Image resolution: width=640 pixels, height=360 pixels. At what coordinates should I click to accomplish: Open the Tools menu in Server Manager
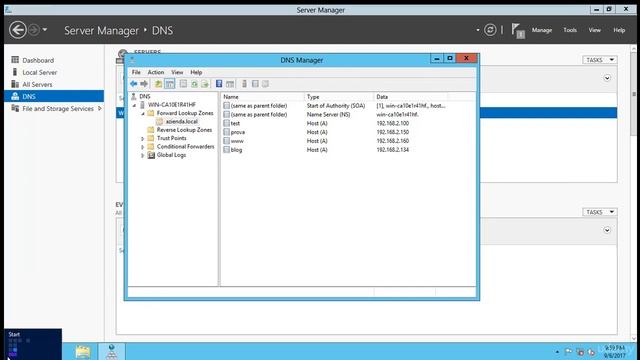click(570, 30)
